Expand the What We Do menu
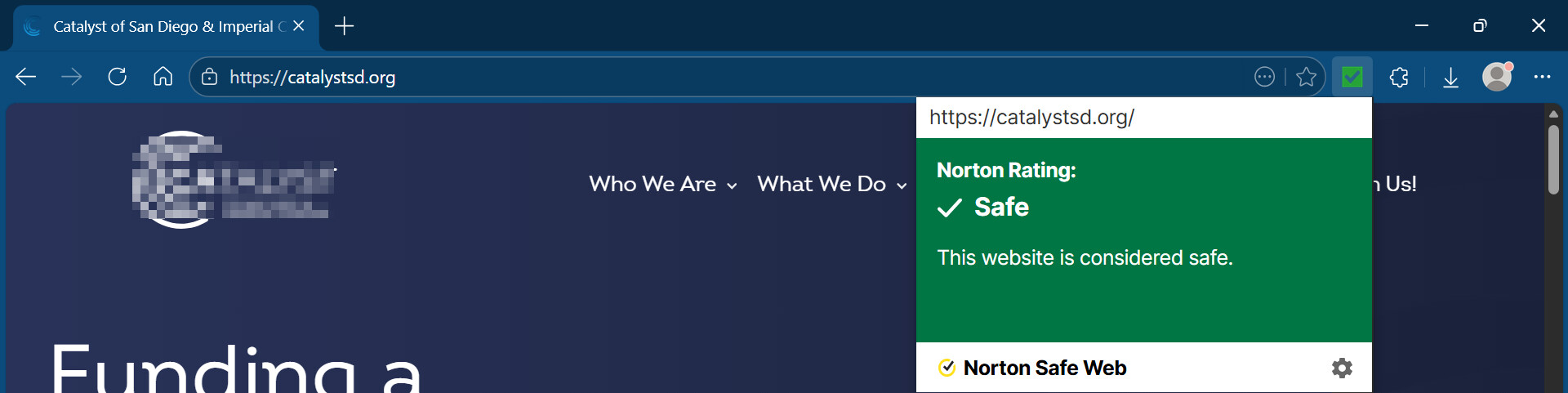Viewport: 1568px width, 393px height. 831,184
